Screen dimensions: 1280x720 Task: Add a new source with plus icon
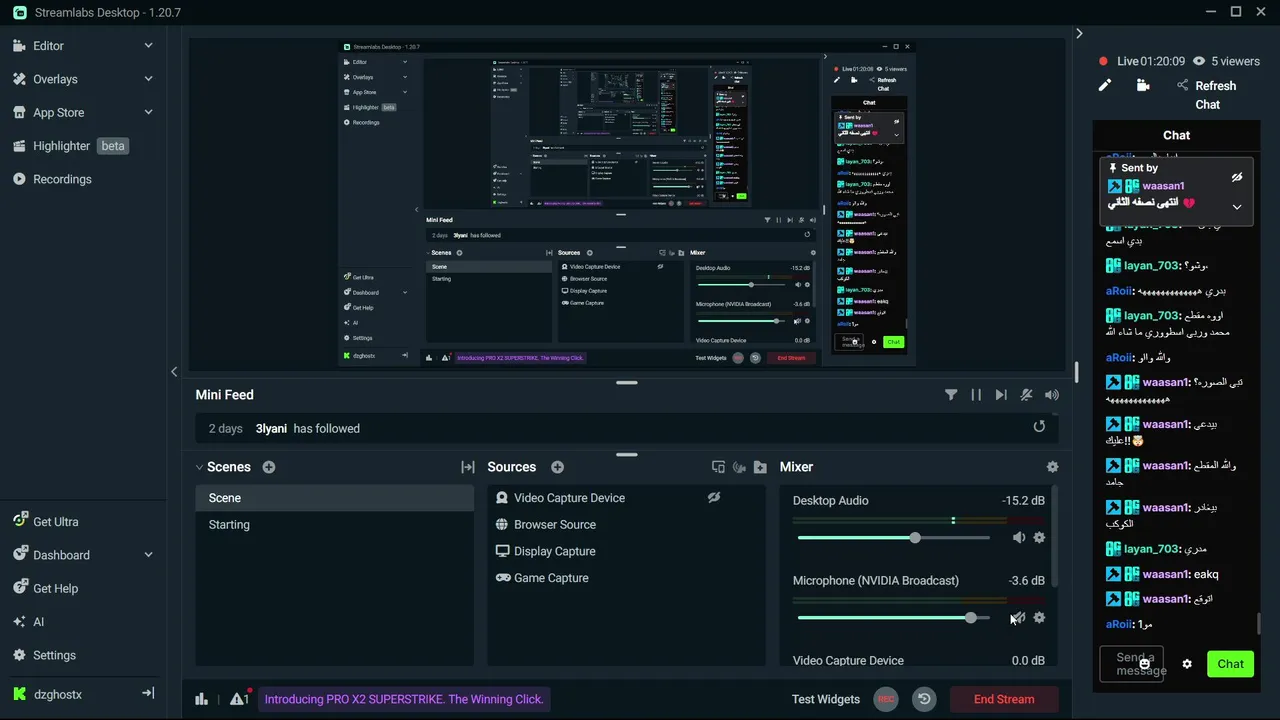(x=557, y=467)
